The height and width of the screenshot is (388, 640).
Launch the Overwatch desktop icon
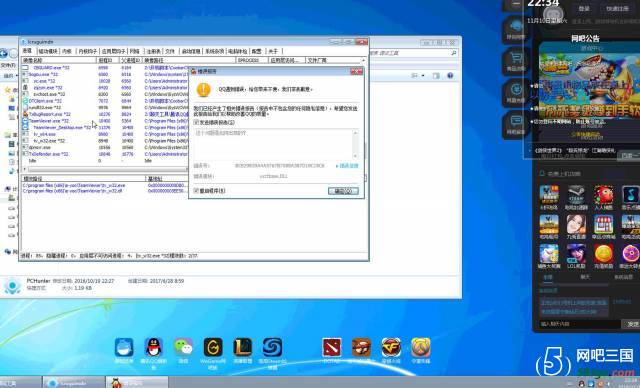pyautogui.click(x=421, y=348)
